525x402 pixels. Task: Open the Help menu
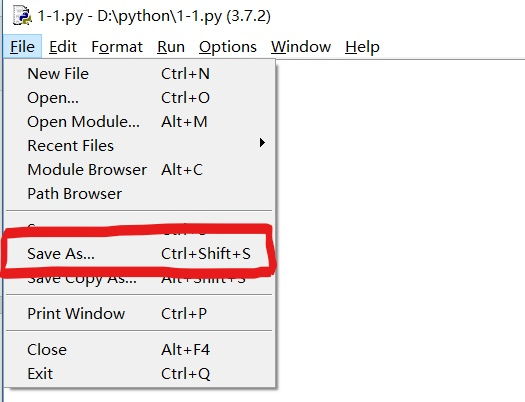click(x=362, y=47)
